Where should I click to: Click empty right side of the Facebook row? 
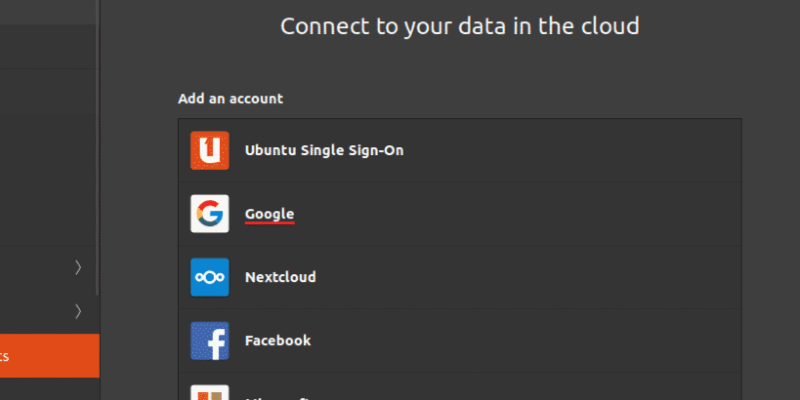click(600, 340)
